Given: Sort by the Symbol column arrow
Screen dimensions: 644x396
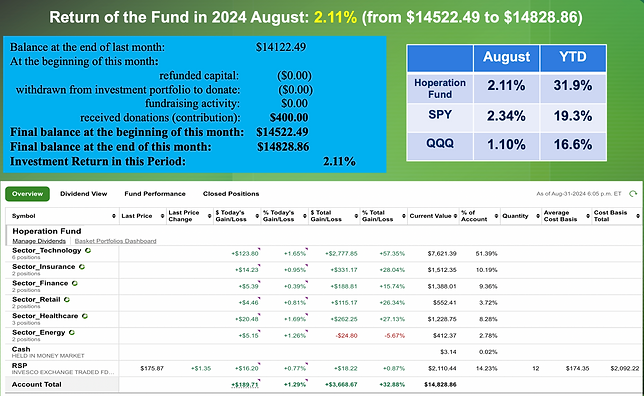Looking at the screenshot, I should tap(114, 216).
